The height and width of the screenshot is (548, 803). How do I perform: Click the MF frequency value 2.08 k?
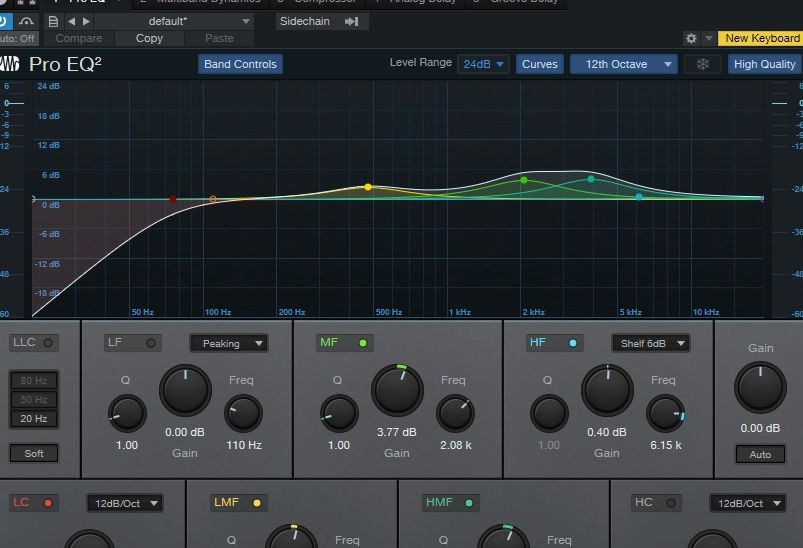coord(456,446)
